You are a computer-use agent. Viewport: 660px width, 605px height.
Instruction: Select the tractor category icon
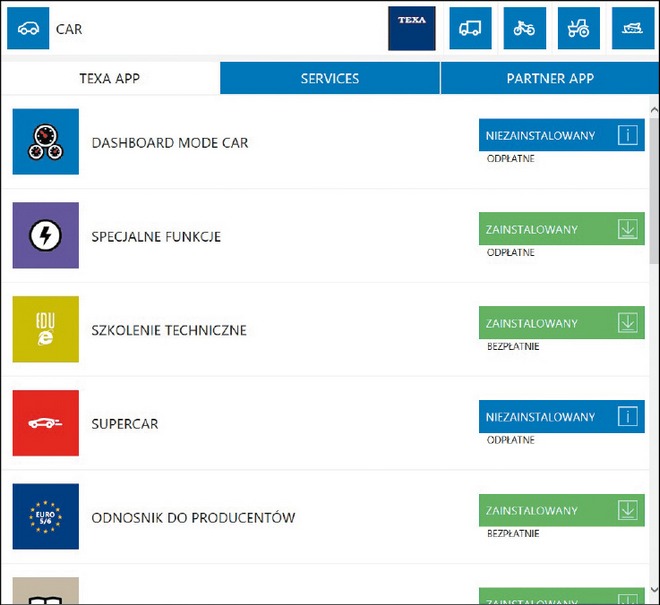(579, 29)
